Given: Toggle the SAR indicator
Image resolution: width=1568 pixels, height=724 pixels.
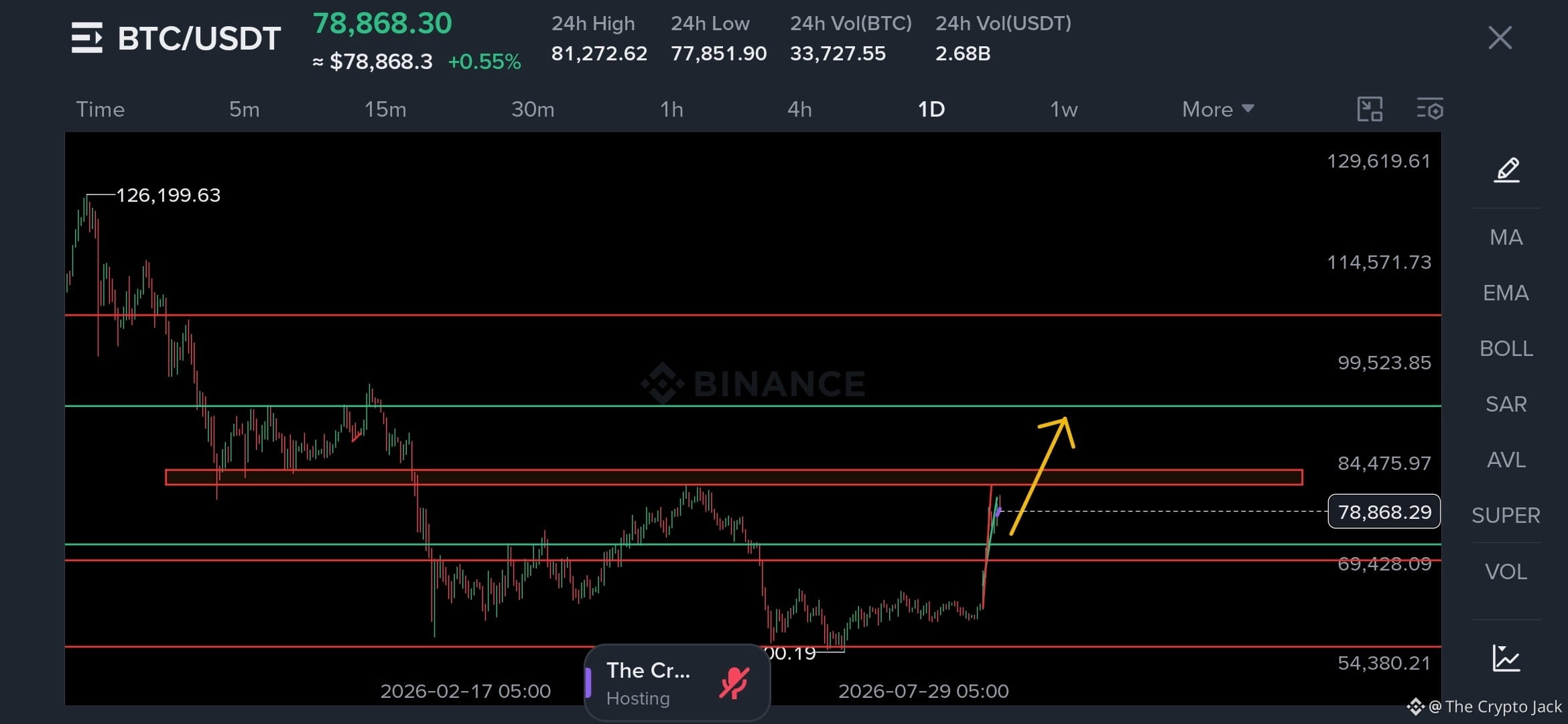Looking at the screenshot, I should click(1506, 404).
